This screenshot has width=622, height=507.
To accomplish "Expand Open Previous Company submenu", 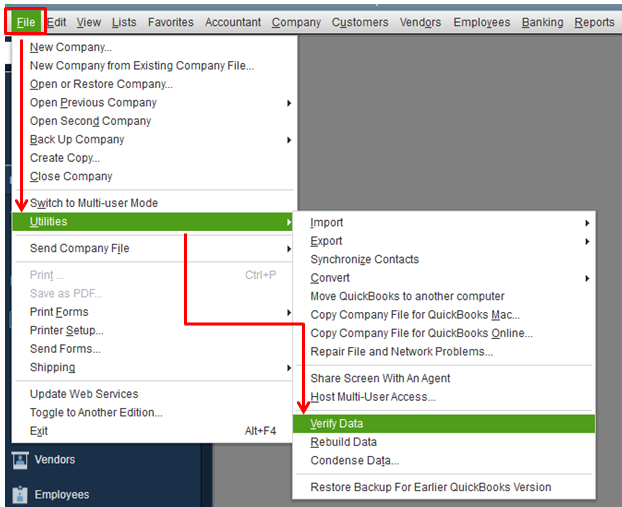I will [x=155, y=102].
